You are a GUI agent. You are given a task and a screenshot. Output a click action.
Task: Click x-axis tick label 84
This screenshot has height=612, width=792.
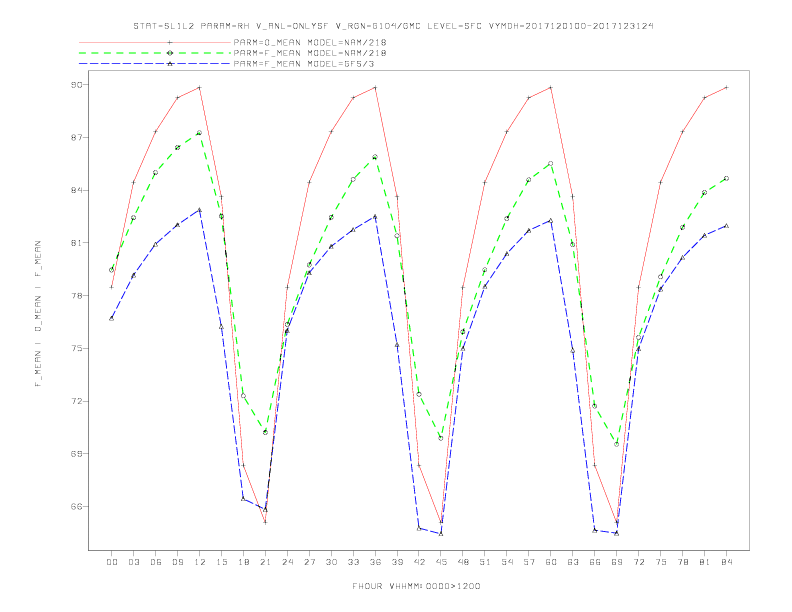pos(727,562)
